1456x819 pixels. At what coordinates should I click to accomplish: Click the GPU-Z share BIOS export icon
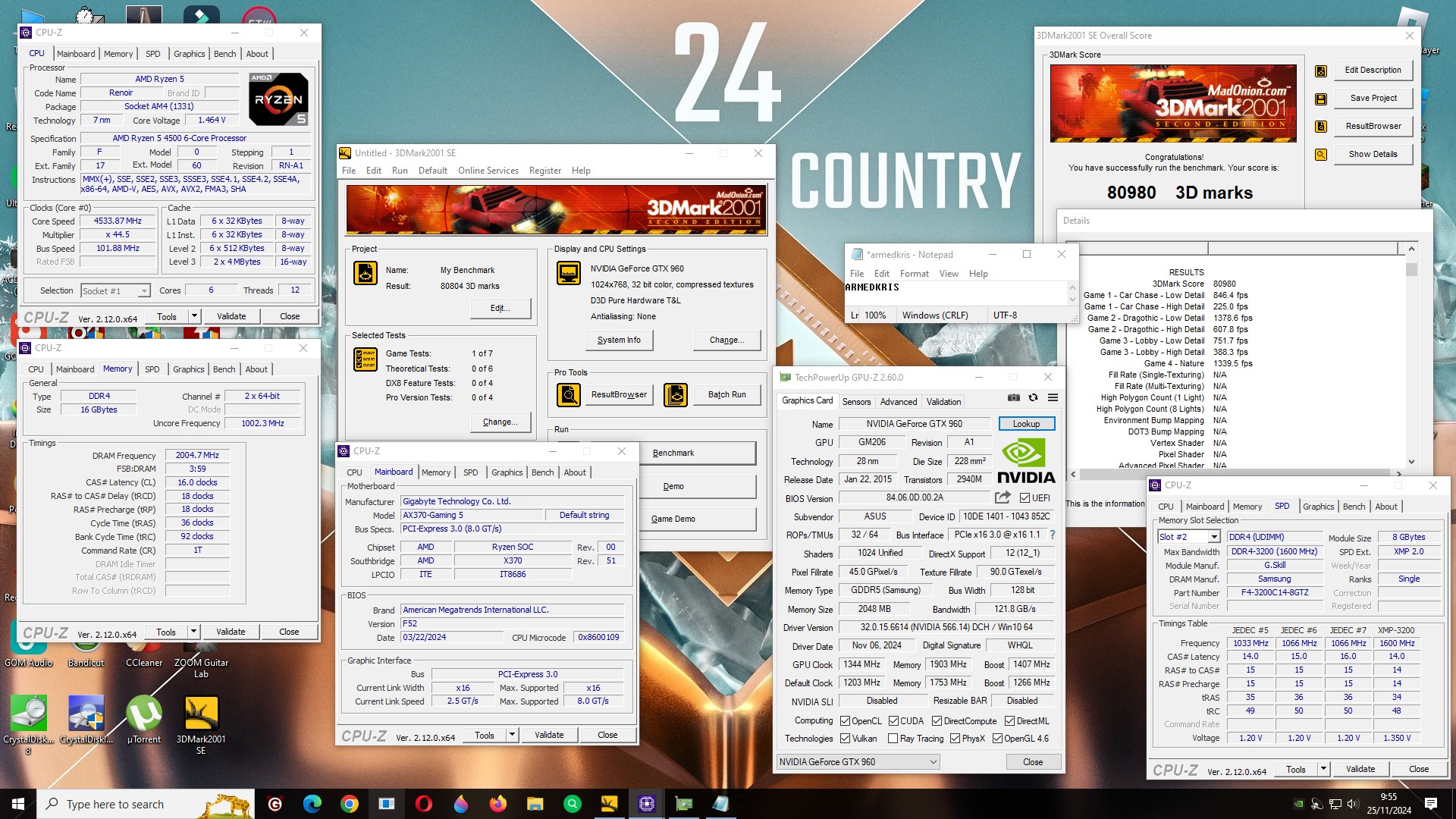click(x=1003, y=497)
